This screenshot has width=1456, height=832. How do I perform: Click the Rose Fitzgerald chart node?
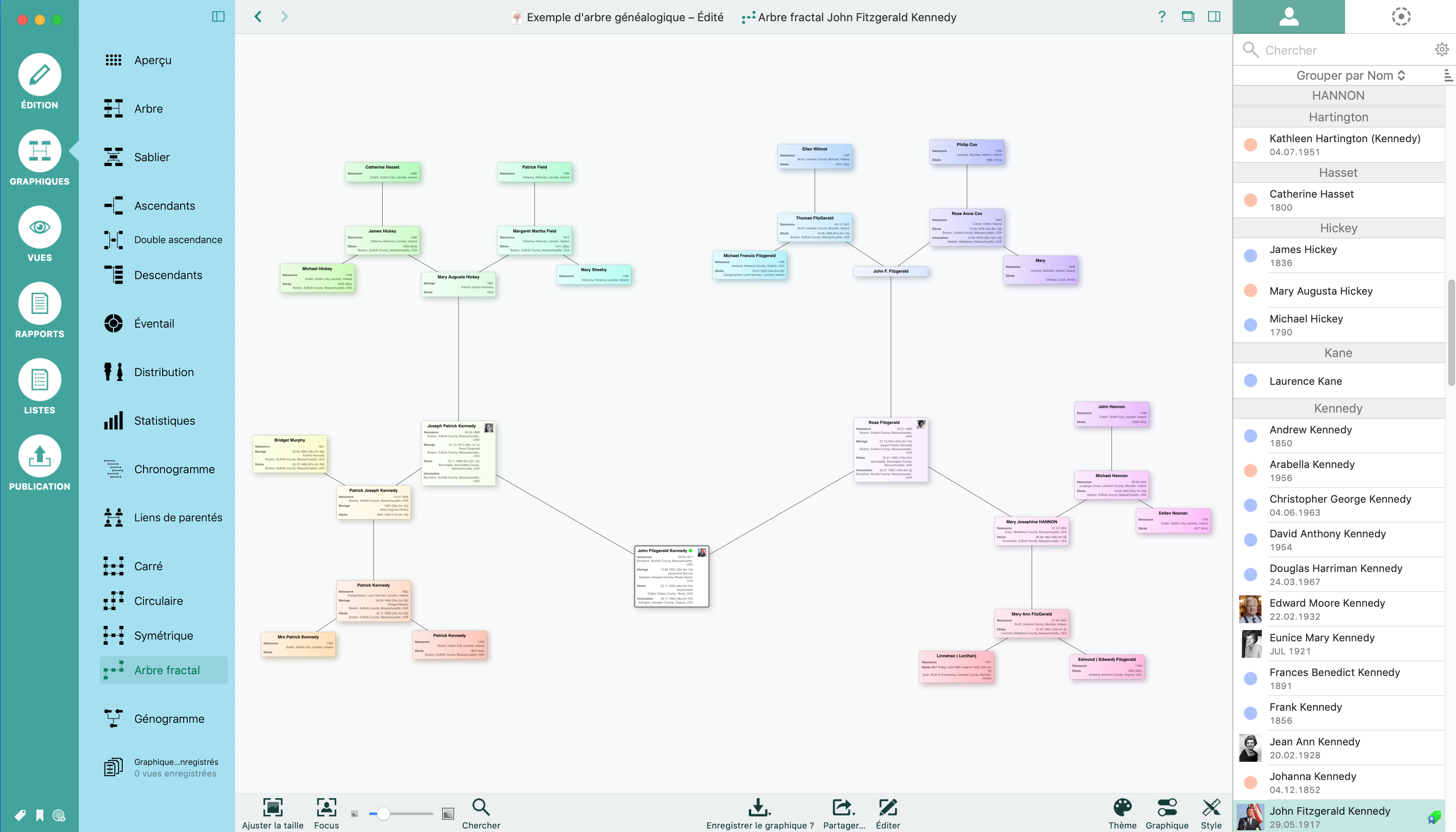tap(890, 450)
